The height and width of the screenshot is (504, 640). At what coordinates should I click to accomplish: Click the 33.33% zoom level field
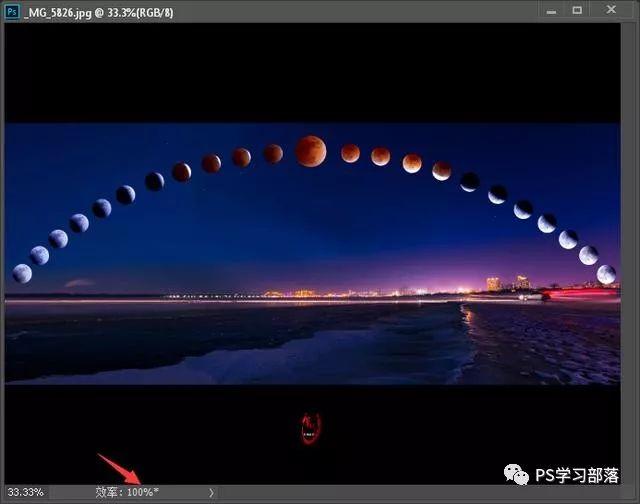tap(25, 492)
